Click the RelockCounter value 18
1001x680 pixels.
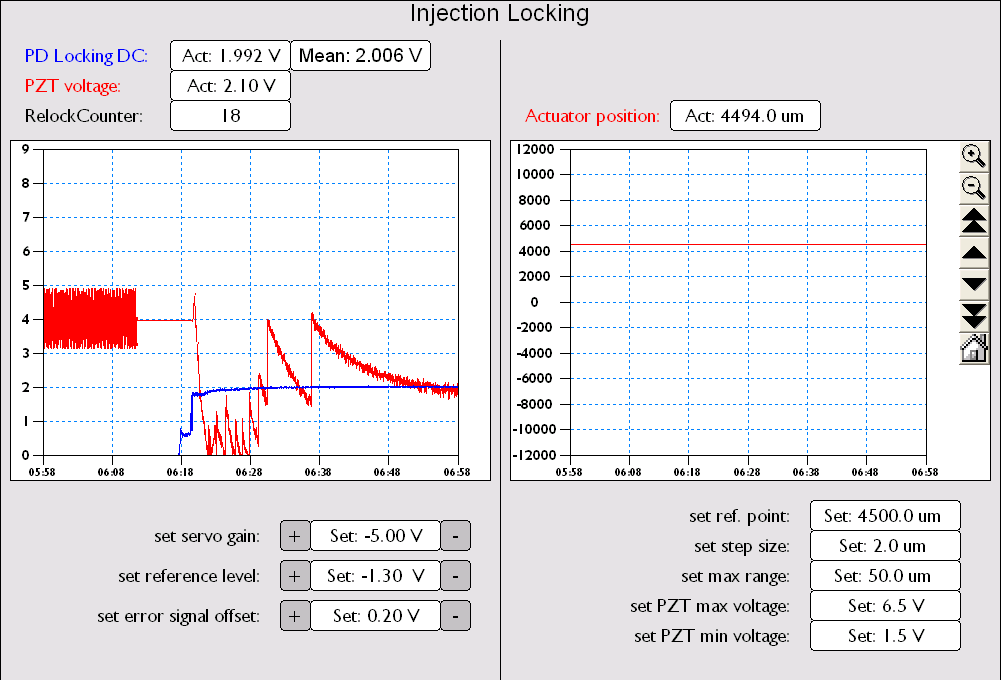tap(230, 116)
